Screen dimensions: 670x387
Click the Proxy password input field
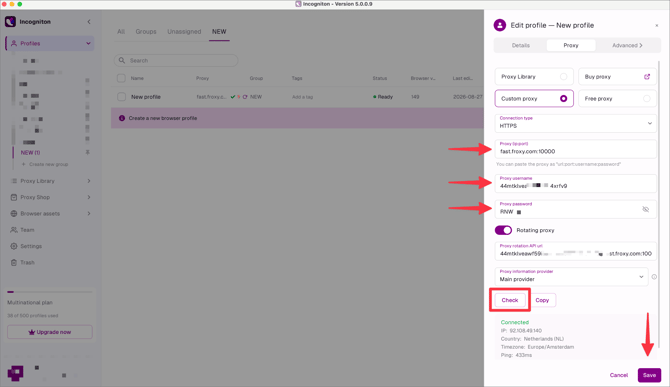[576, 209]
